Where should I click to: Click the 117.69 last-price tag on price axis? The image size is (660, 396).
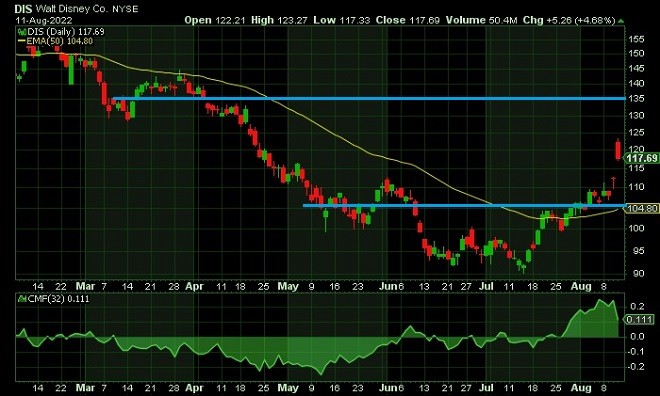click(x=641, y=158)
